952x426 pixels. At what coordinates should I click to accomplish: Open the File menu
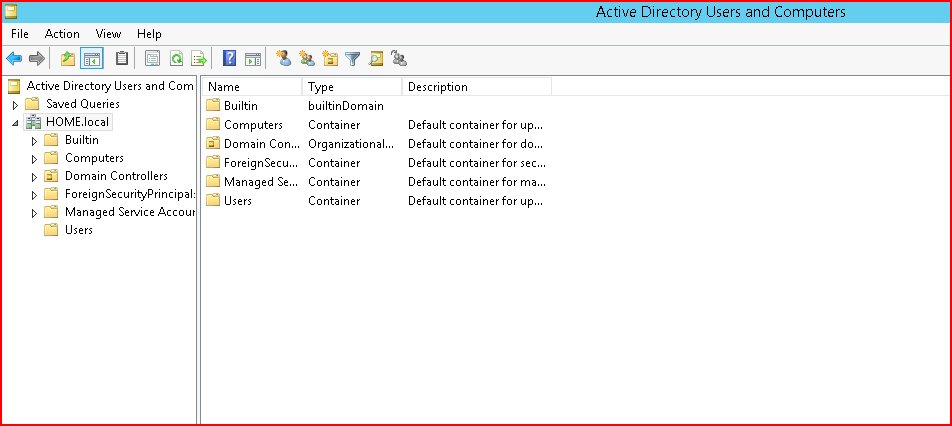pyautogui.click(x=20, y=34)
